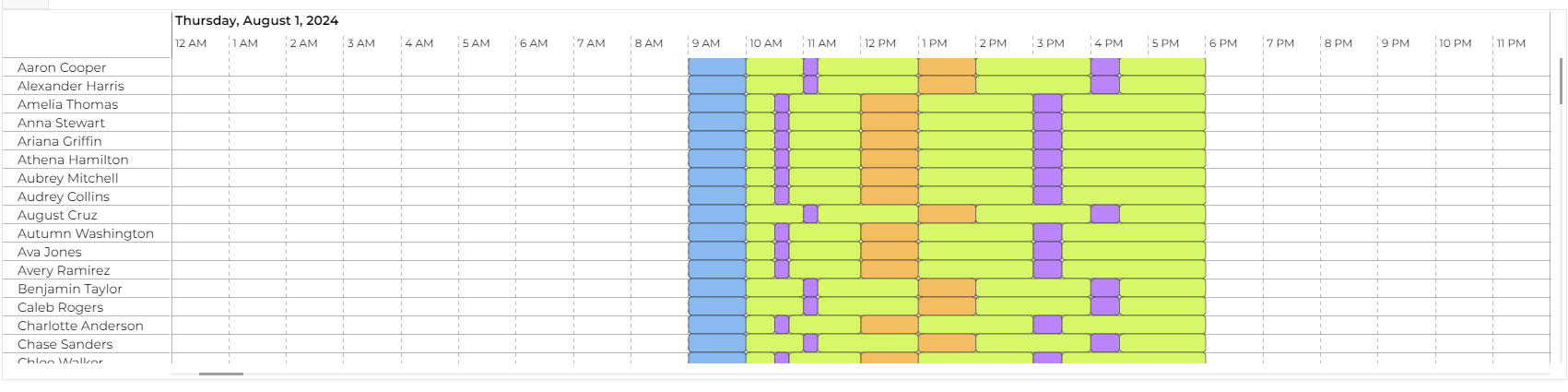
Task: Click Aaron Cooper's blue 9 AM block
Action: [716, 67]
